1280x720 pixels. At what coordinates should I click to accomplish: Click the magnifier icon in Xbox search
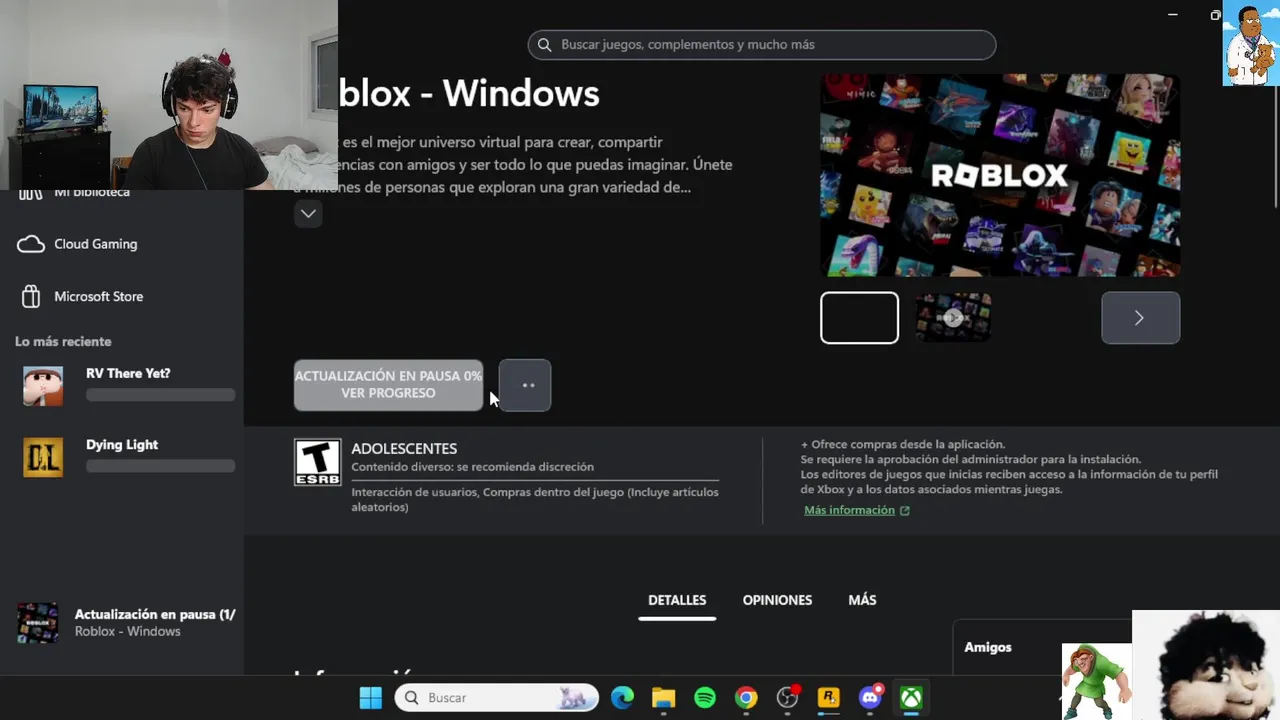click(545, 45)
